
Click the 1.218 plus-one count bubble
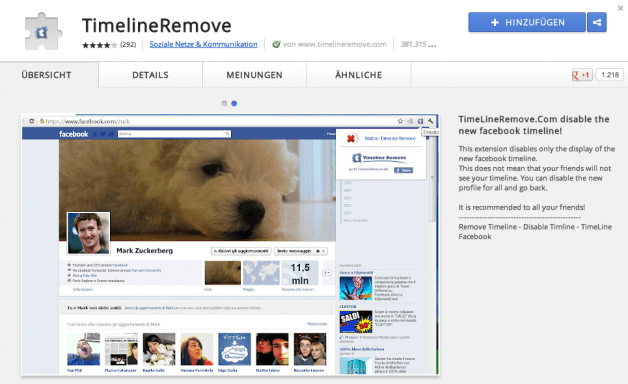click(610, 75)
